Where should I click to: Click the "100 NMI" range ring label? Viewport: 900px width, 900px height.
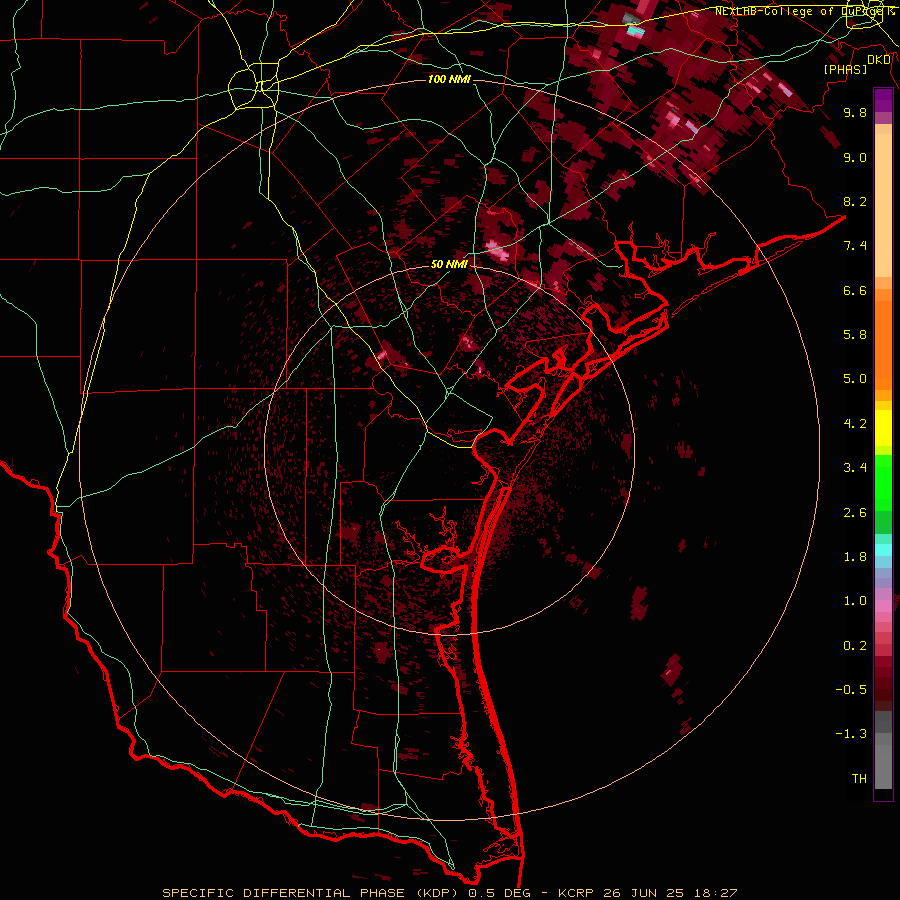pyautogui.click(x=449, y=79)
